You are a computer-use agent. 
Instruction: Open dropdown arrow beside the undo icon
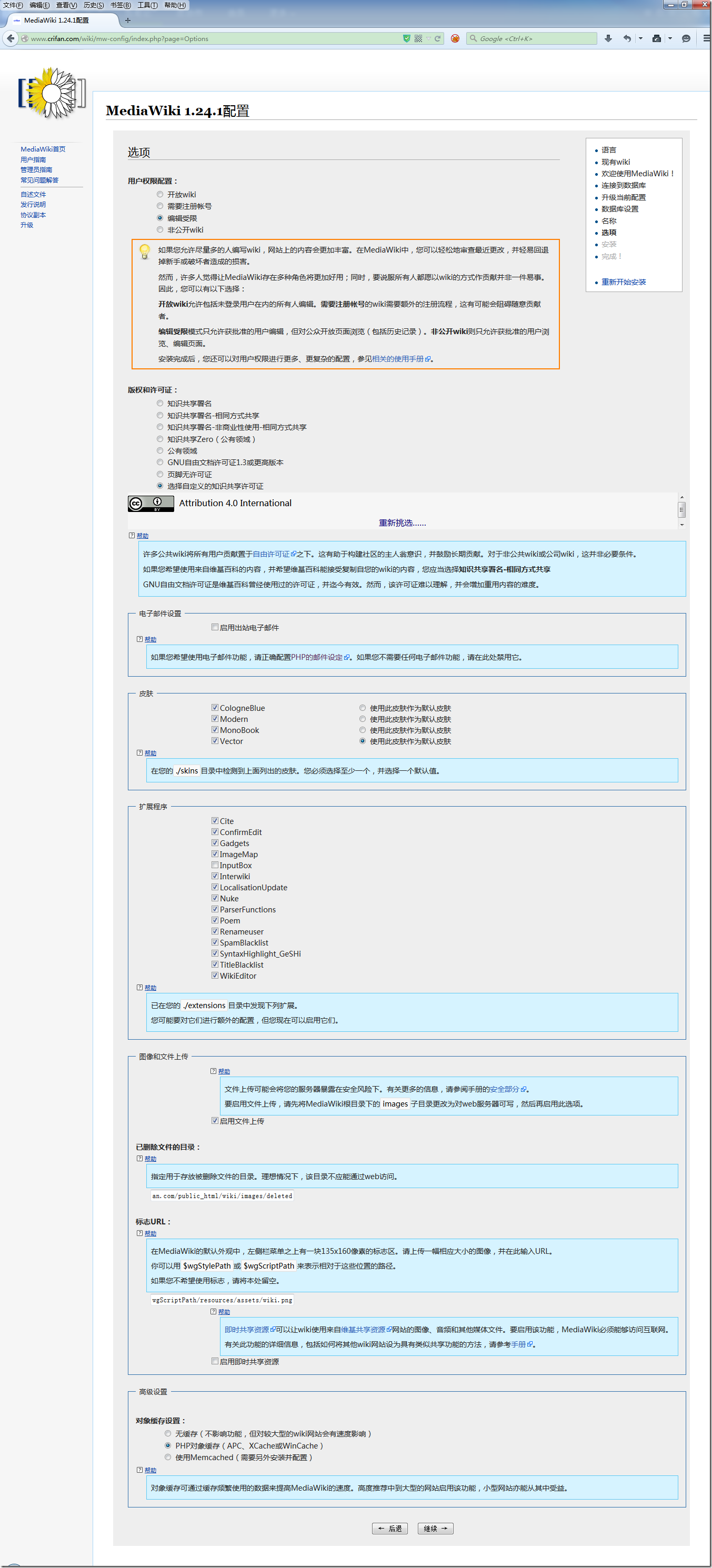tap(640, 38)
